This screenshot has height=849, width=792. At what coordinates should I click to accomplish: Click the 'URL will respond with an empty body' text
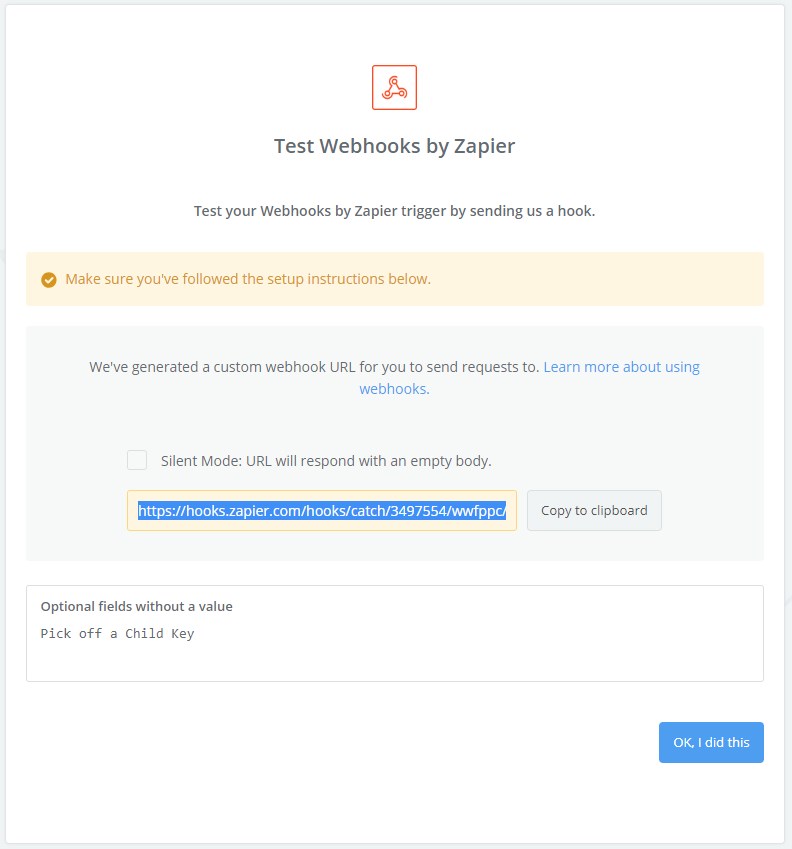[366, 461]
